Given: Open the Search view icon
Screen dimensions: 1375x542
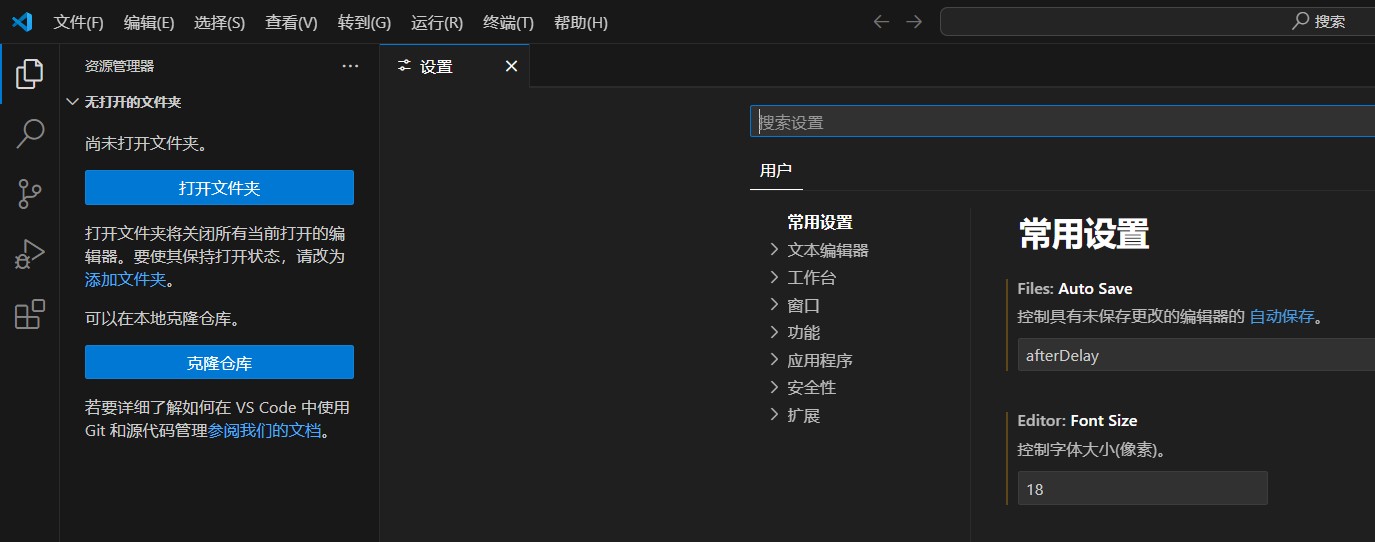Looking at the screenshot, I should click(x=30, y=133).
